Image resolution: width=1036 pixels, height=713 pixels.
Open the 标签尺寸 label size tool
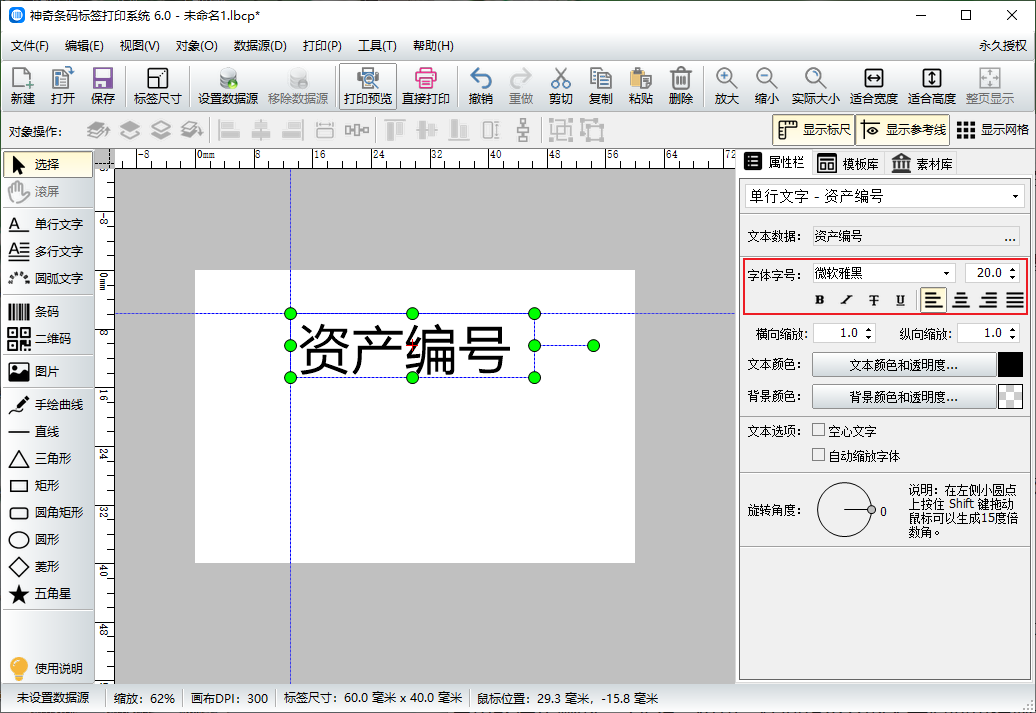[x=157, y=86]
